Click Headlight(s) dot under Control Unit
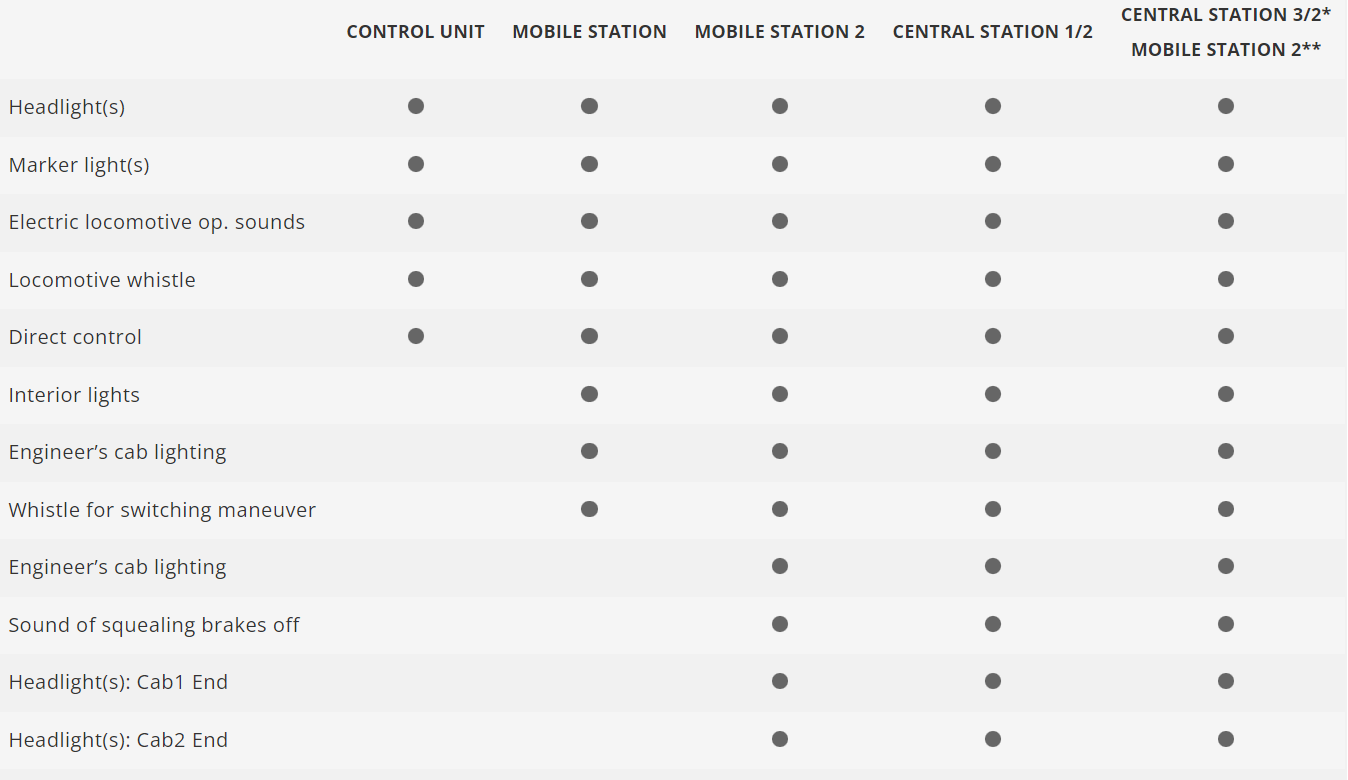1348x780 pixels. click(416, 106)
